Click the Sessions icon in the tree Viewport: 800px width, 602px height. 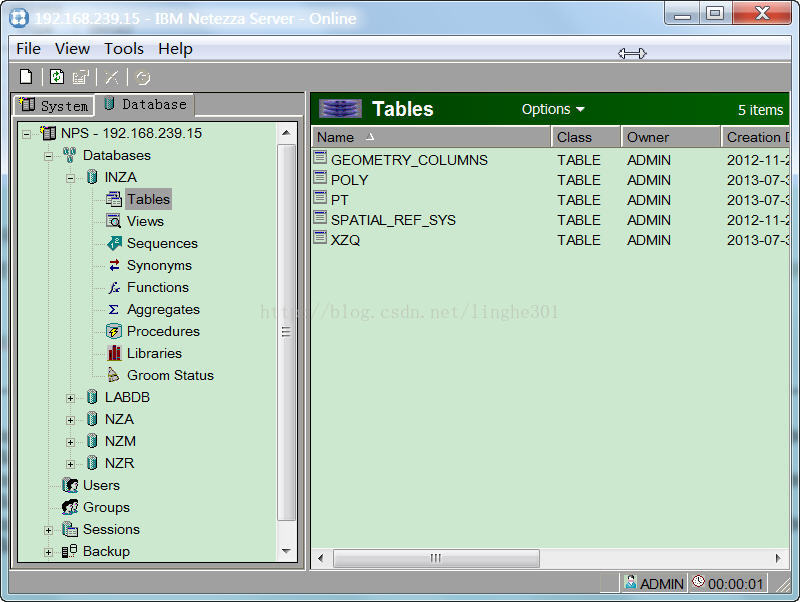coord(70,529)
